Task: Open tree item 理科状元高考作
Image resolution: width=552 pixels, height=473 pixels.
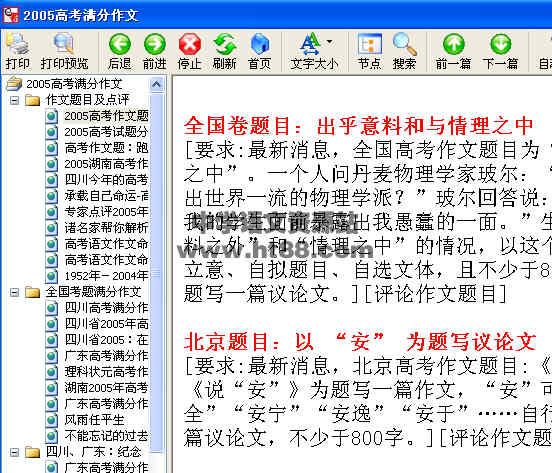Action: pyautogui.click(x=106, y=372)
